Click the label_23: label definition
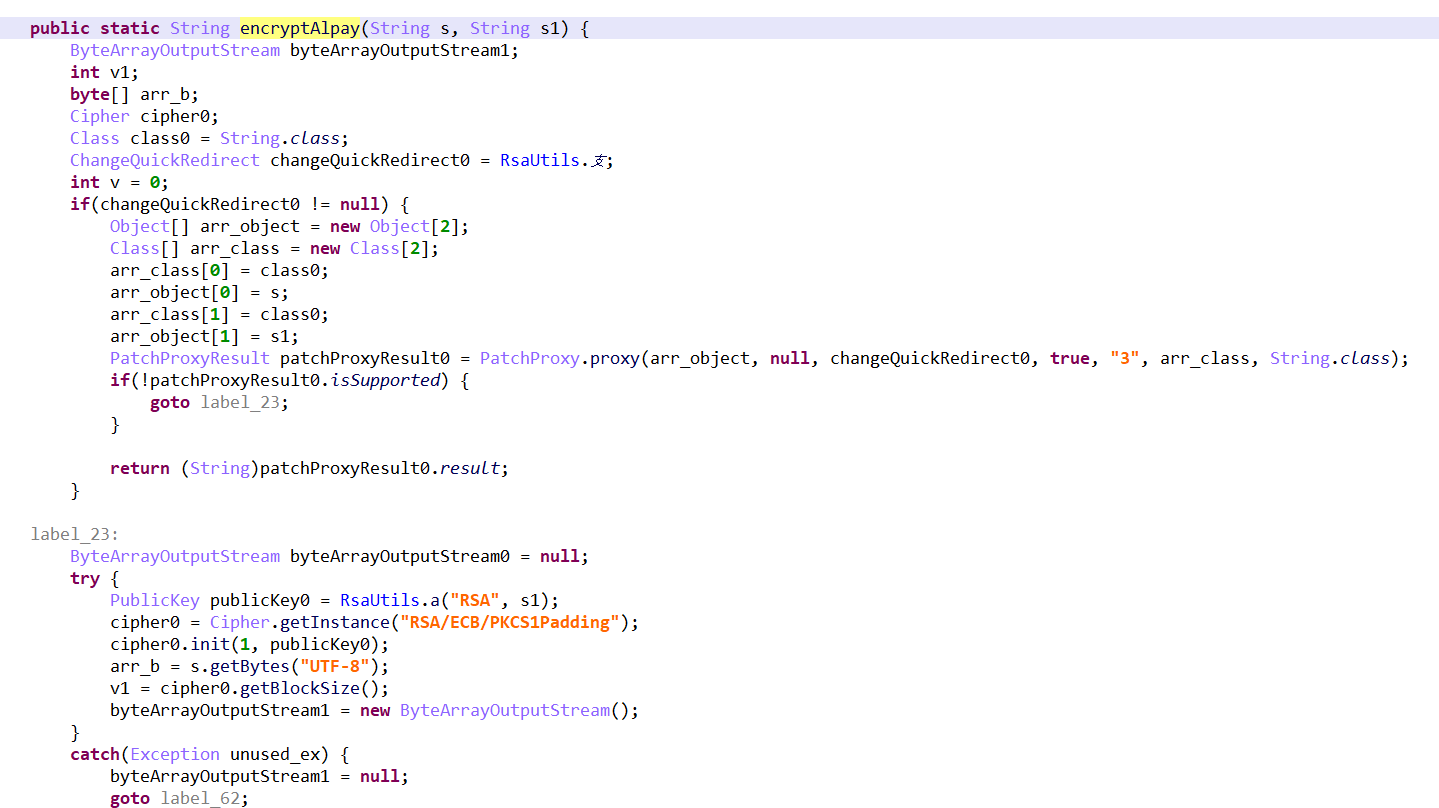The height and width of the screenshot is (808, 1439). (74, 534)
